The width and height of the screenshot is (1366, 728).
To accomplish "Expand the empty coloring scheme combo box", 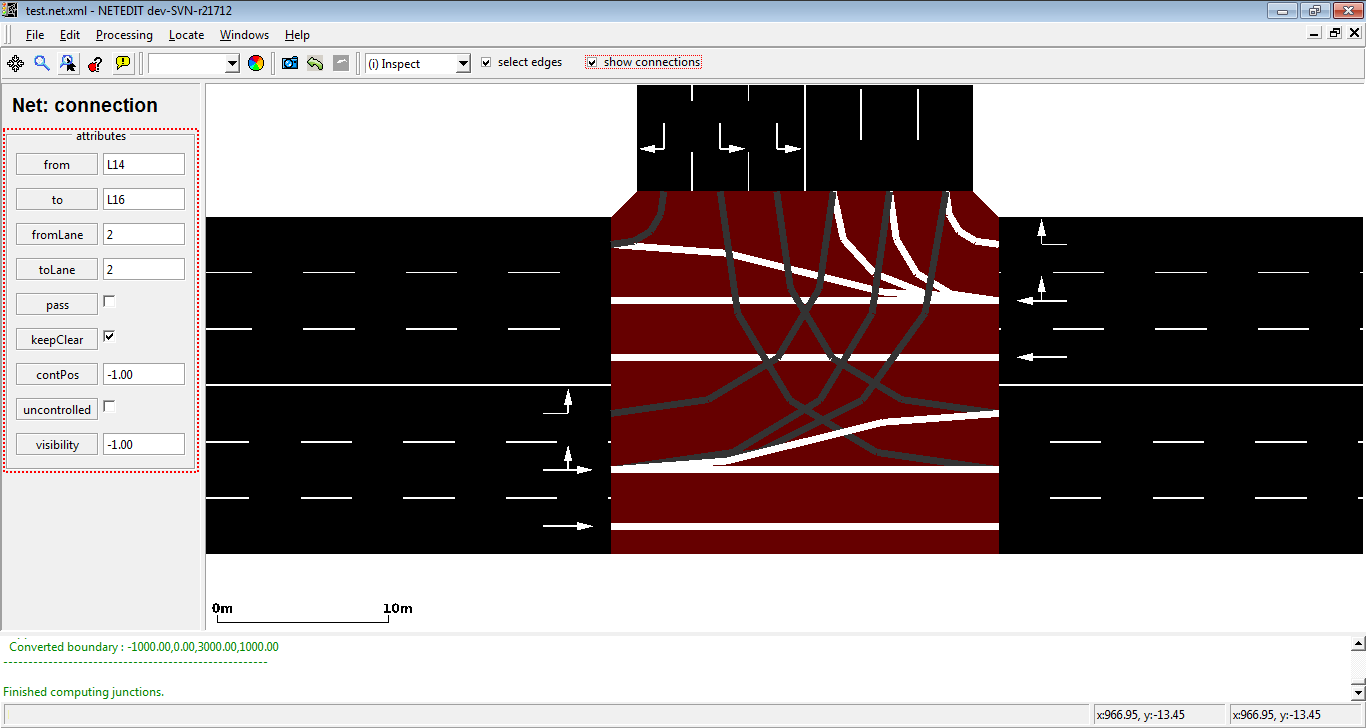I will (194, 63).
